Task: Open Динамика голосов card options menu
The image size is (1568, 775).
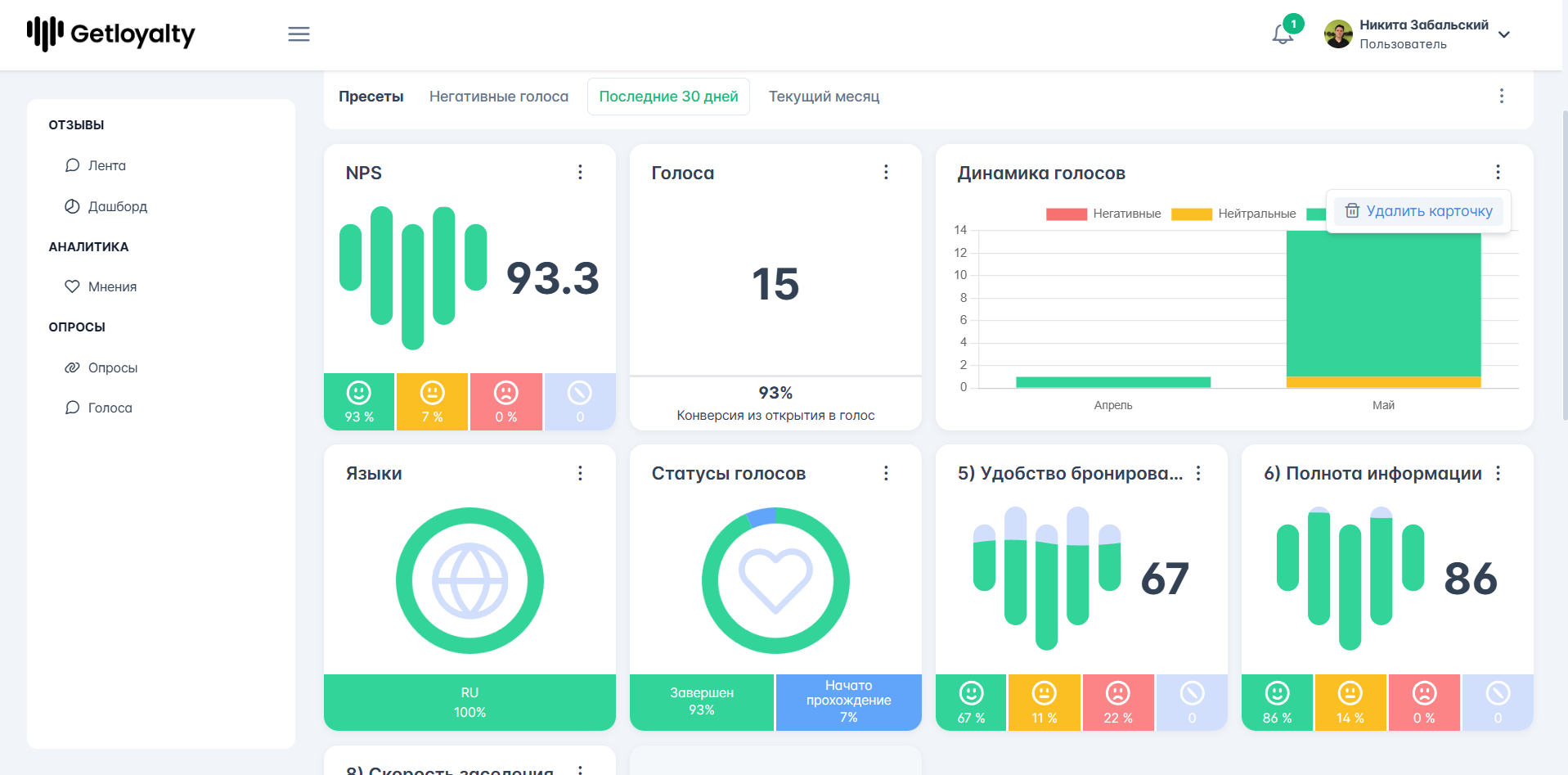Action: click(1498, 172)
